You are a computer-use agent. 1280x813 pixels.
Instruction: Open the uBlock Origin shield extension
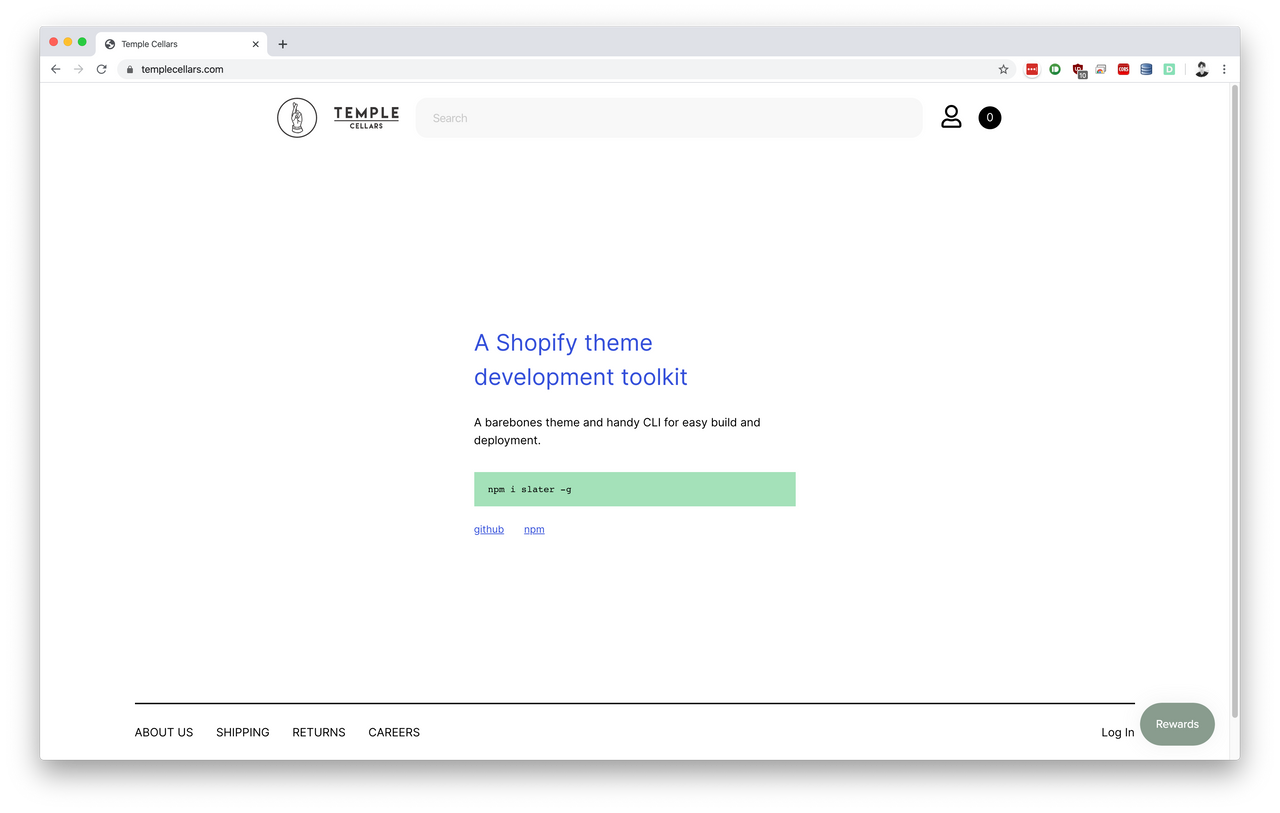[x=1078, y=70]
